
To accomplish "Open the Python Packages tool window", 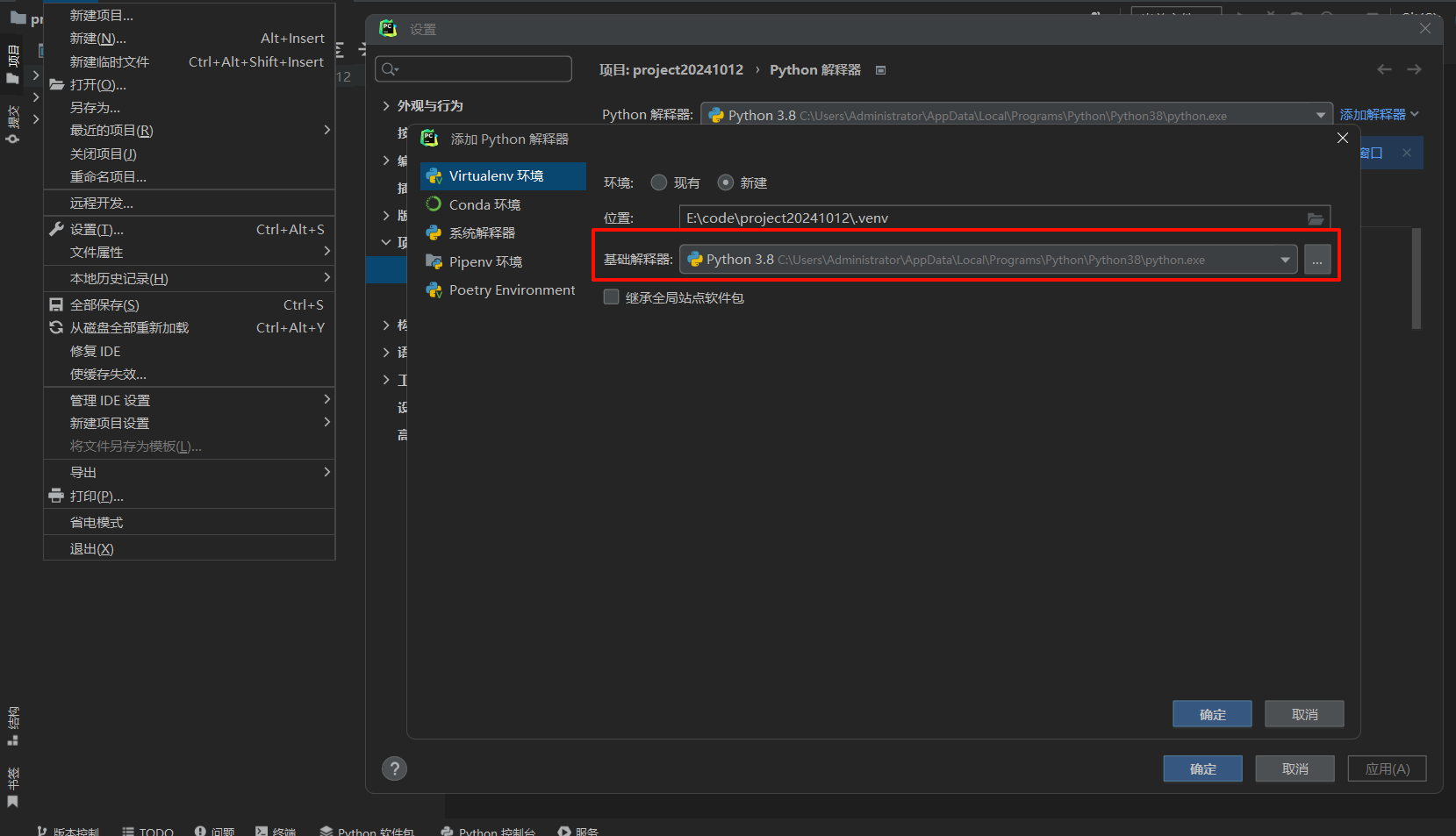I will [368, 831].
